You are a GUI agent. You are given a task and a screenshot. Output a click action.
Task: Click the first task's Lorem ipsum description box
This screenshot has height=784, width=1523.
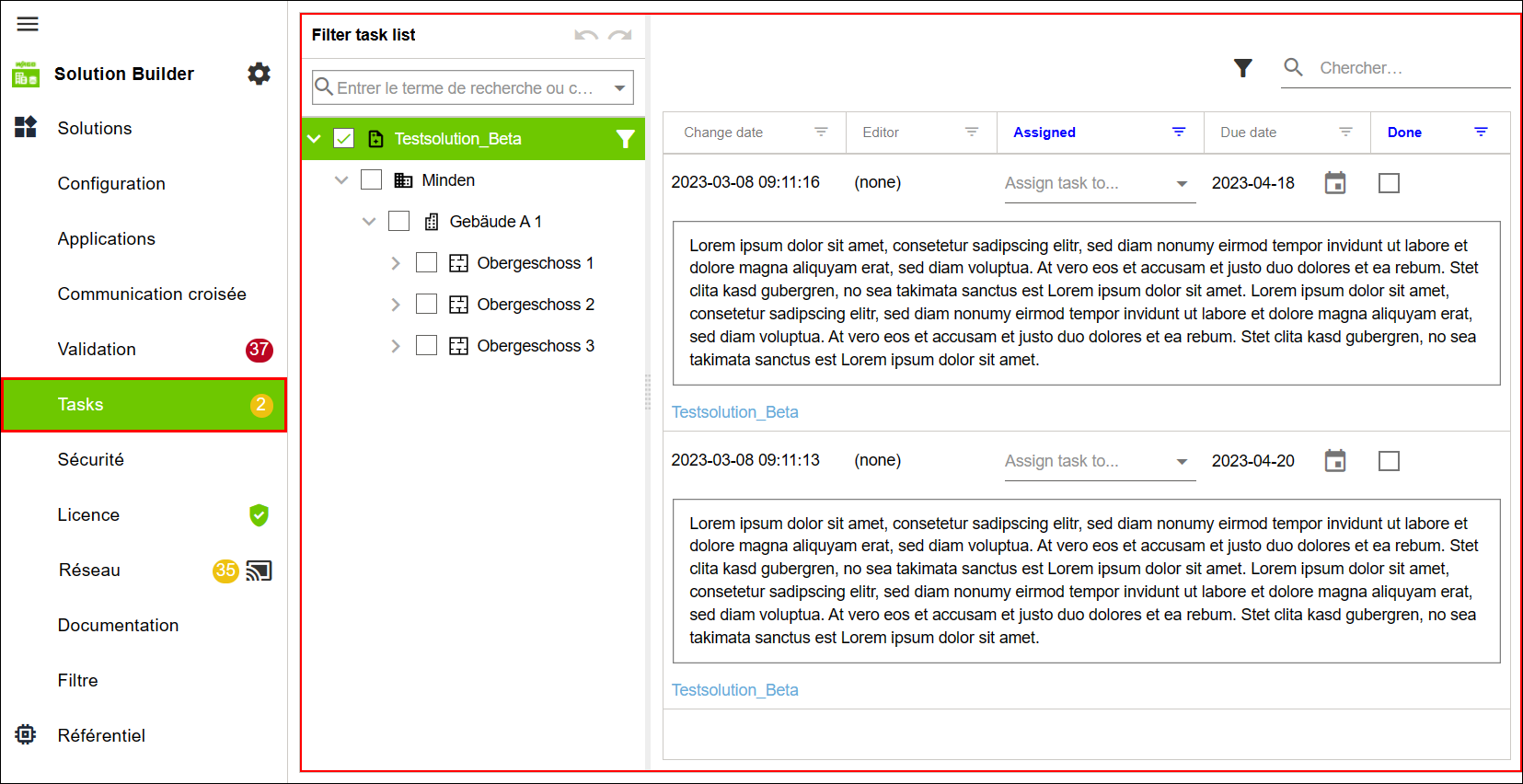pos(1086,303)
